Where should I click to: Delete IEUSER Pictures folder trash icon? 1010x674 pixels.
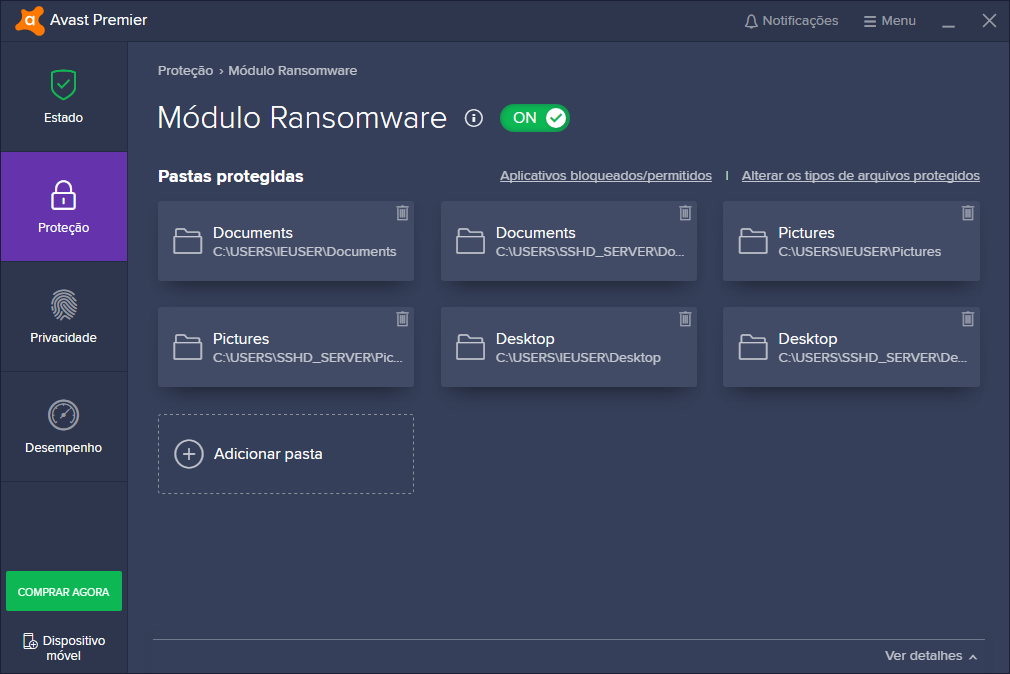coord(967,213)
